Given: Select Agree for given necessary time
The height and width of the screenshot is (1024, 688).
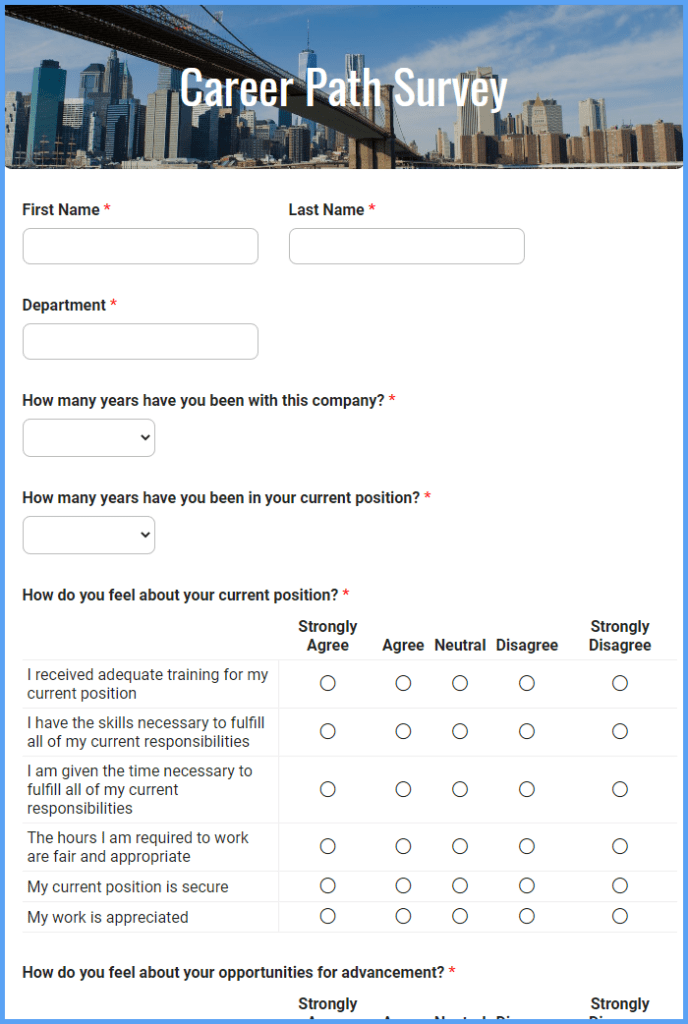Looking at the screenshot, I should [x=403, y=789].
